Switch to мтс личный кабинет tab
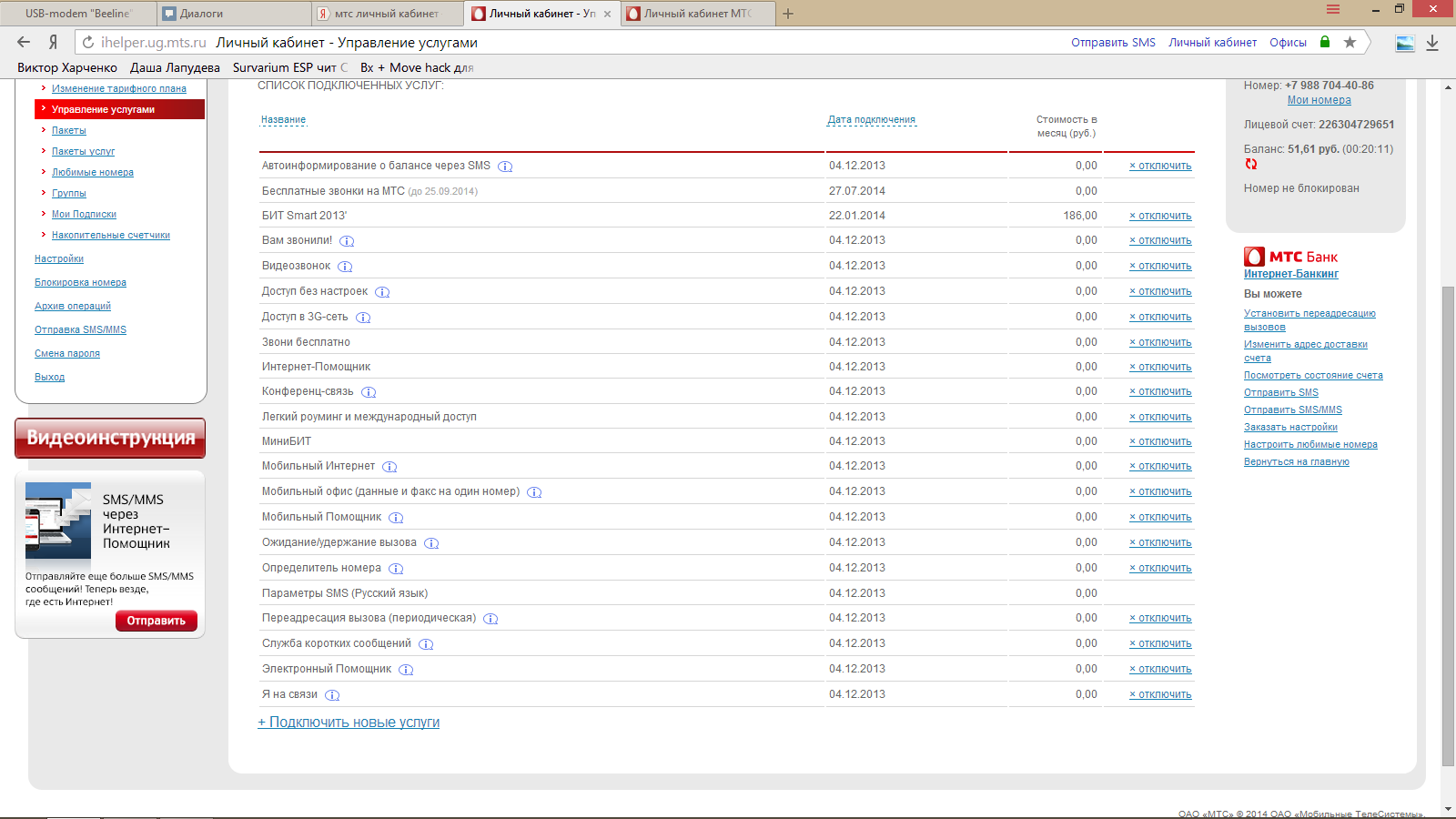The width and height of the screenshot is (1456, 819). 387,14
